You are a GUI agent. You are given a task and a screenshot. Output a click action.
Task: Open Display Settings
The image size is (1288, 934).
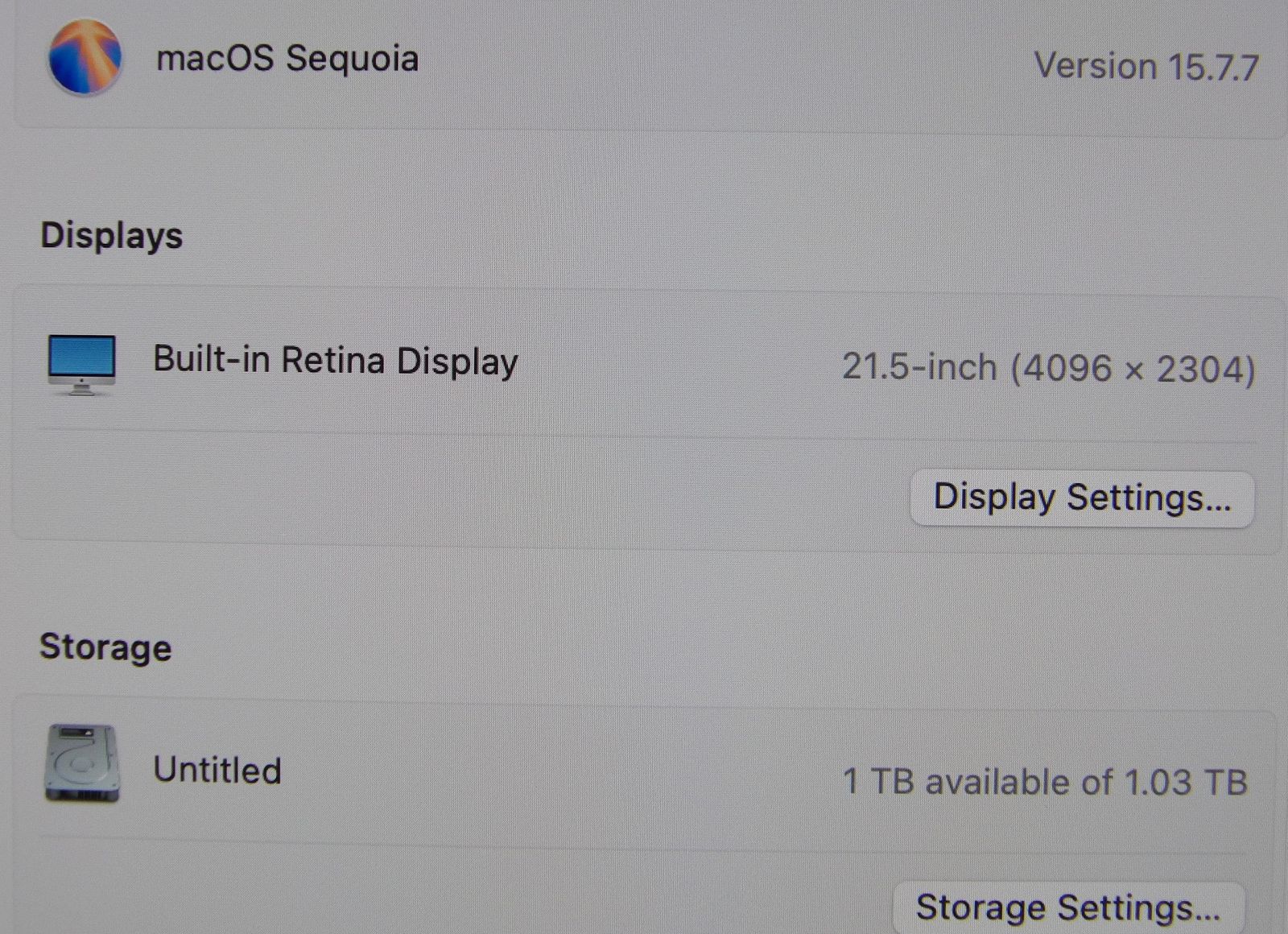pos(1082,498)
